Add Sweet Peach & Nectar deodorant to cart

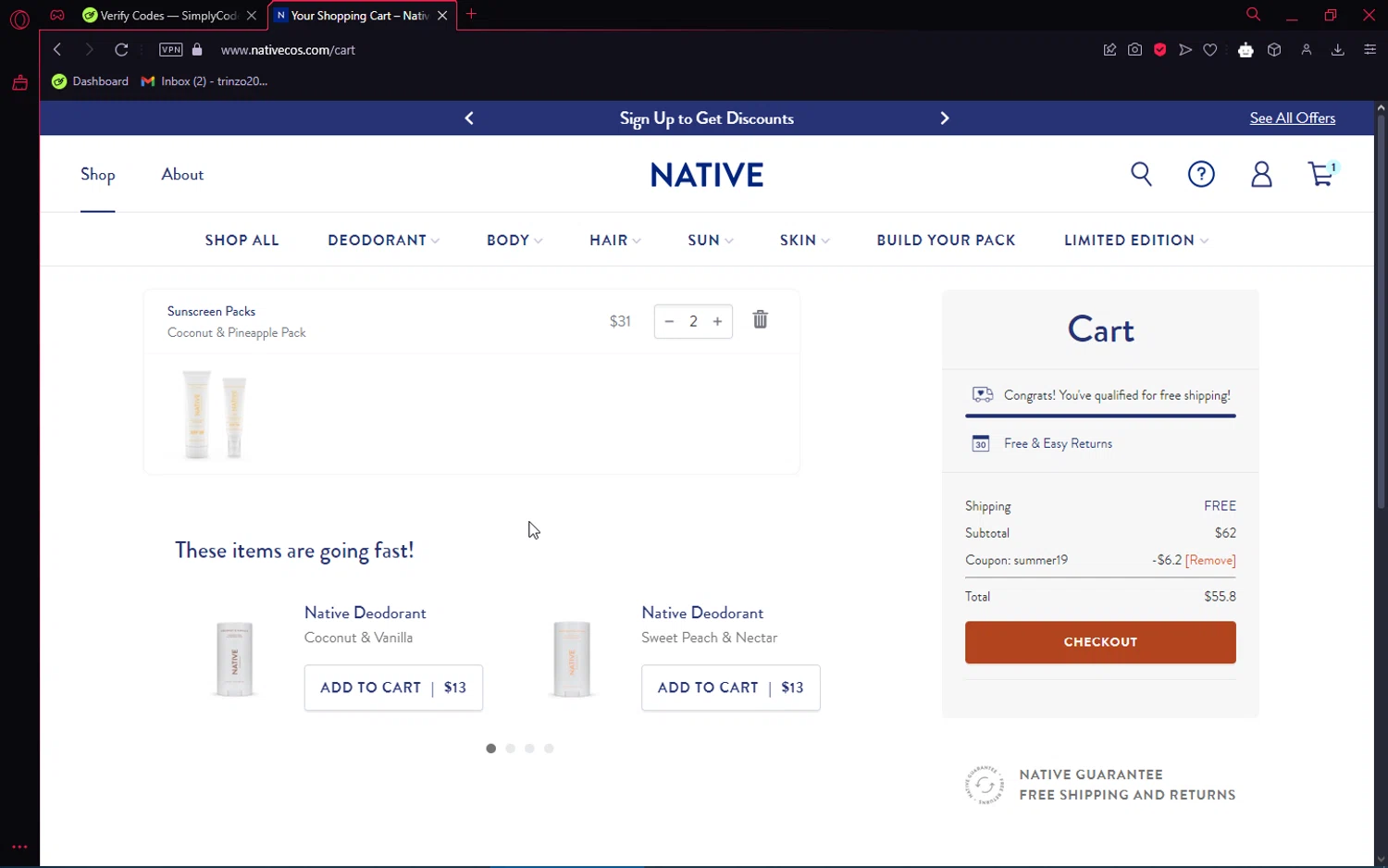(730, 688)
